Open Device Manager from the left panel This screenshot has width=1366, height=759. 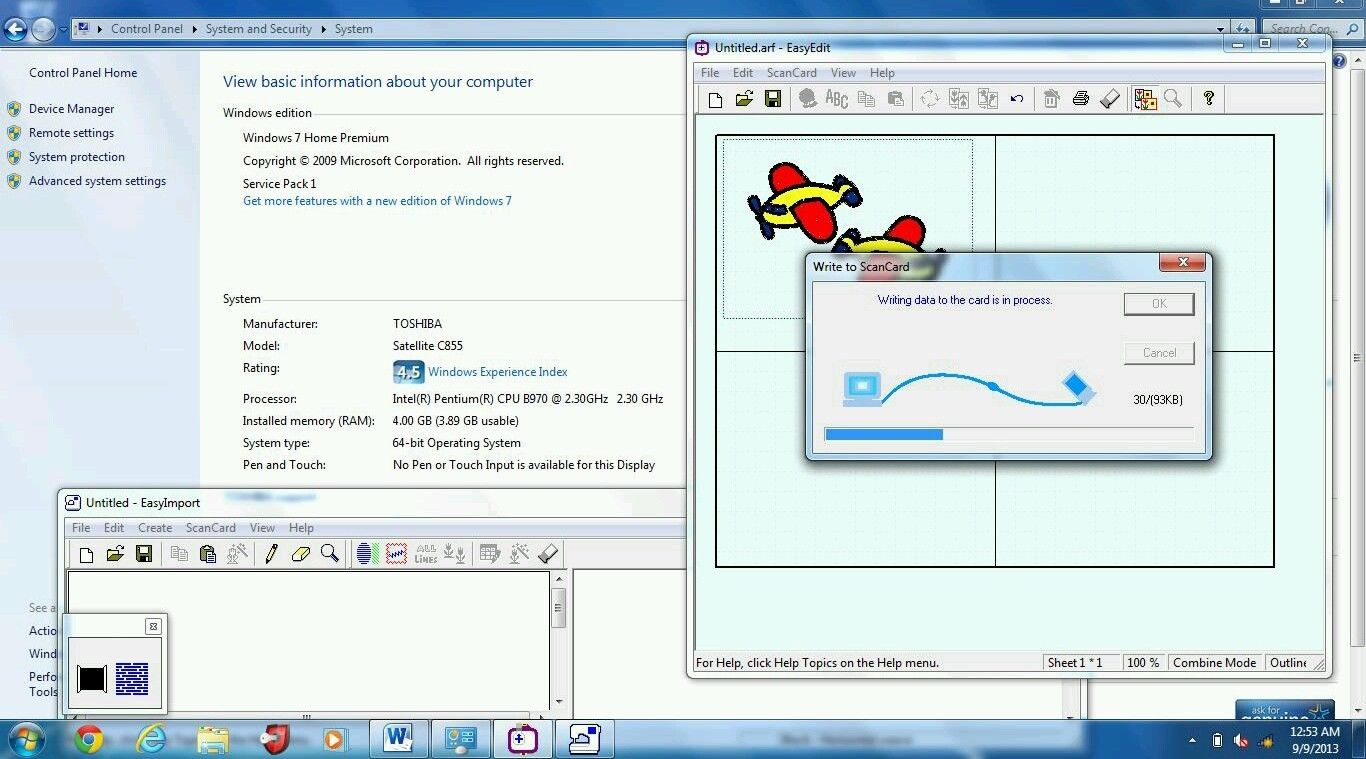(x=71, y=109)
